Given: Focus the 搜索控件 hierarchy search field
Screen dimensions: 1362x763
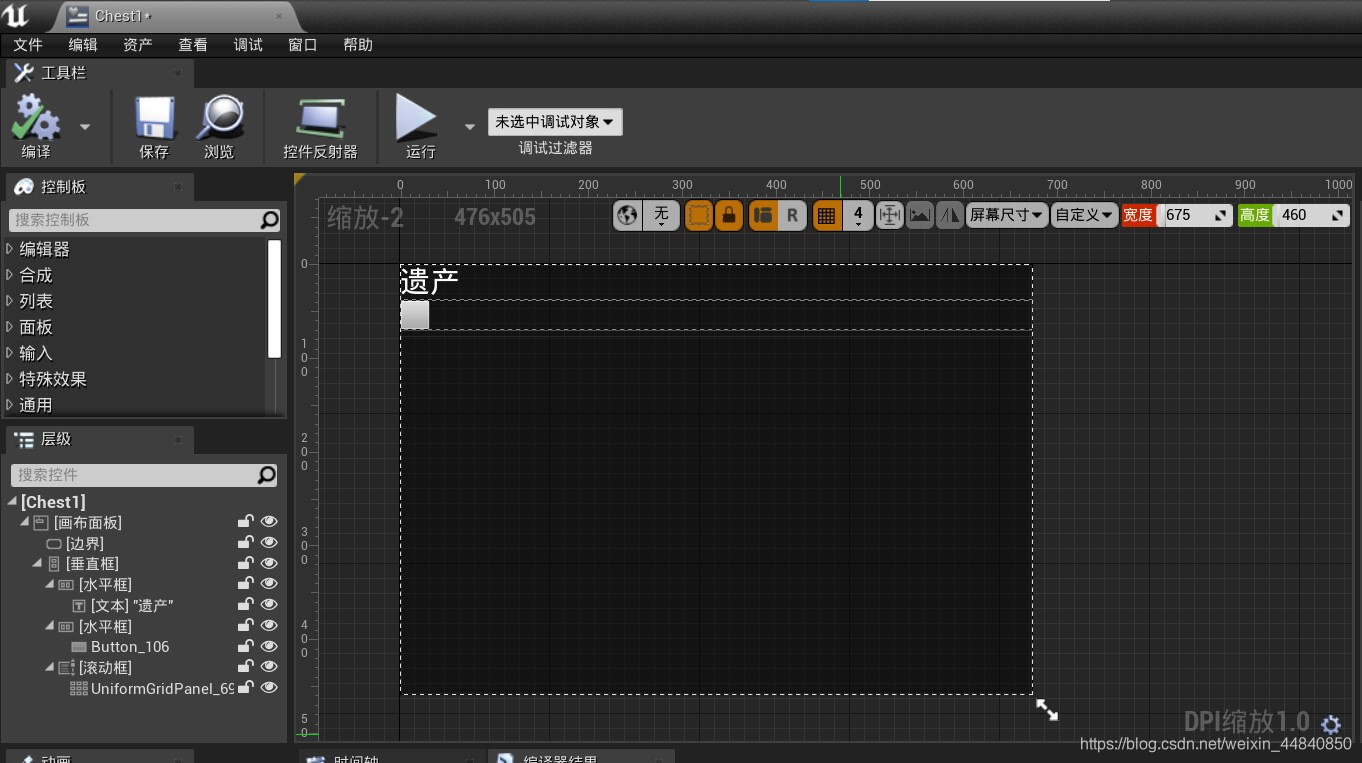Looking at the screenshot, I should tap(144, 475).
